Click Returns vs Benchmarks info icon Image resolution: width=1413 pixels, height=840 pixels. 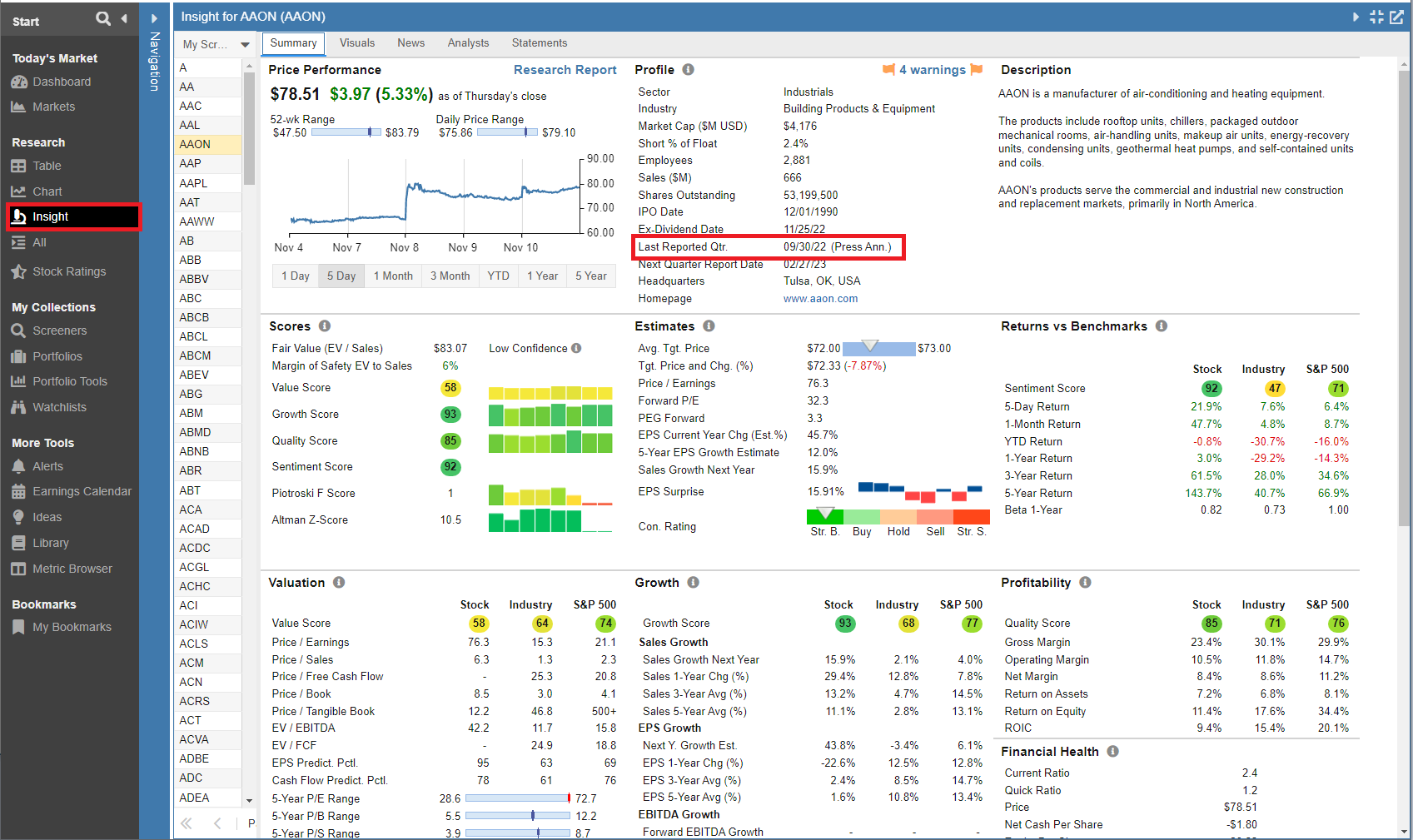click(x=1162, y=326)
